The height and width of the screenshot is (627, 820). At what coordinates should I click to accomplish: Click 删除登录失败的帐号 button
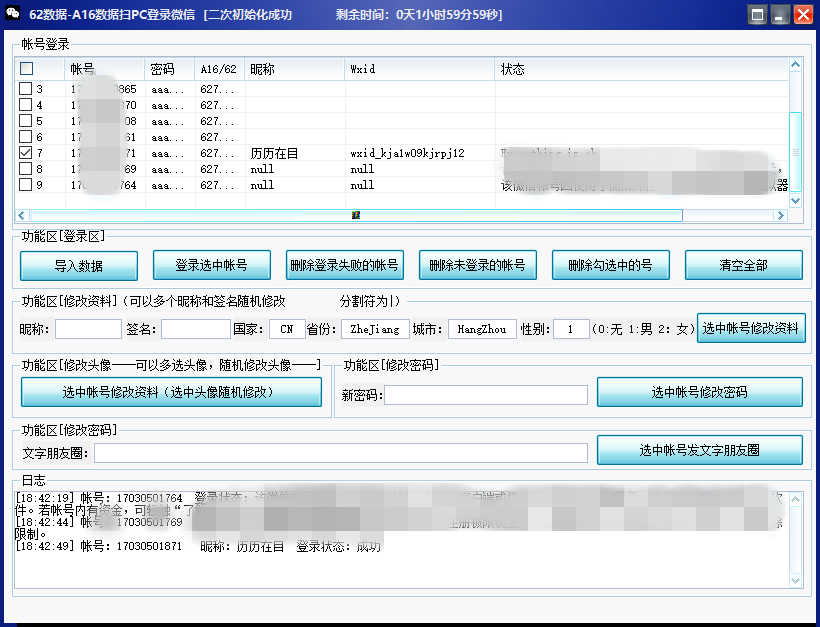[344, 265]
